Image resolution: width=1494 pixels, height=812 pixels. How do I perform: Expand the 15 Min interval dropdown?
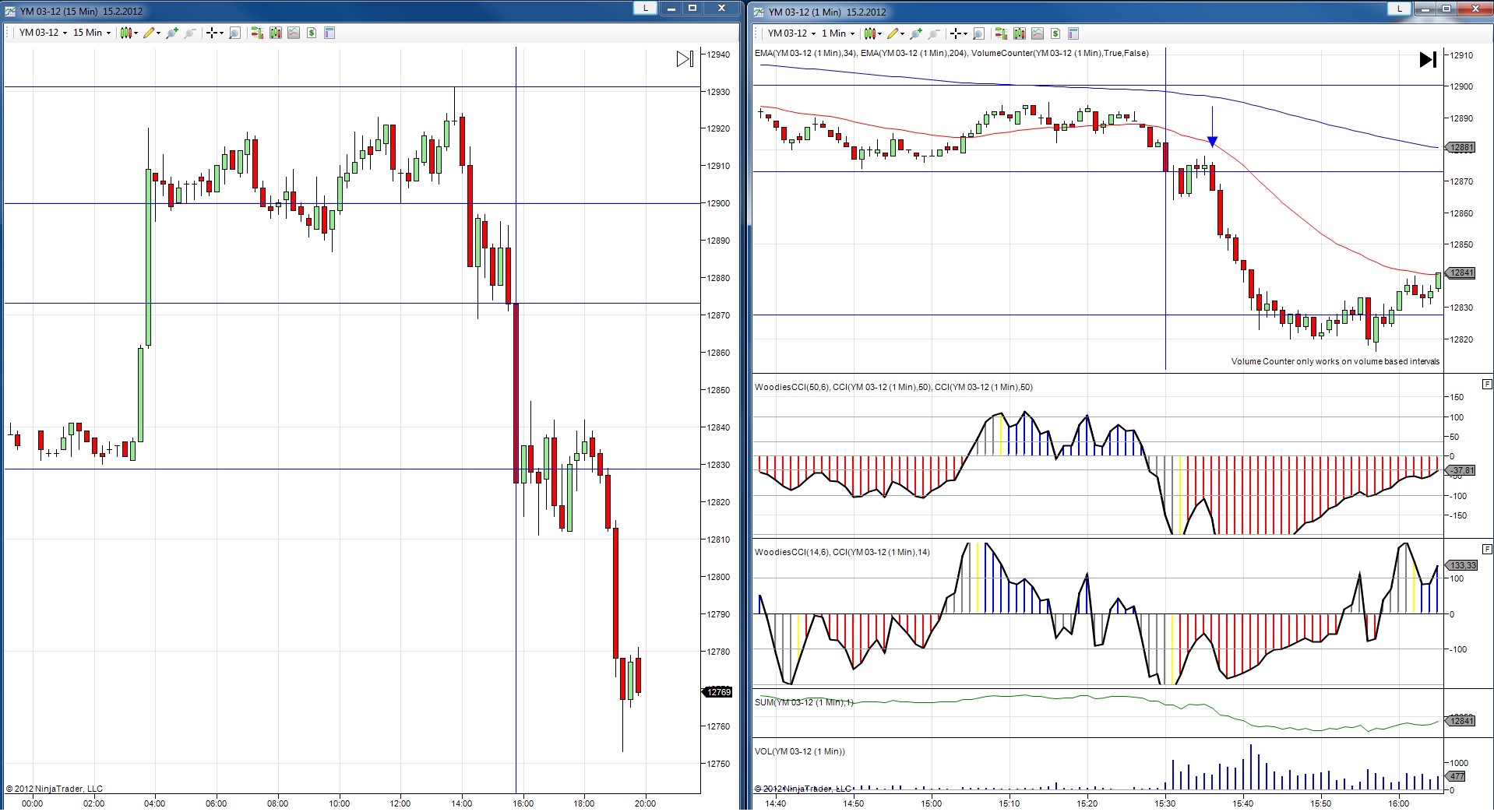[108, 33]
